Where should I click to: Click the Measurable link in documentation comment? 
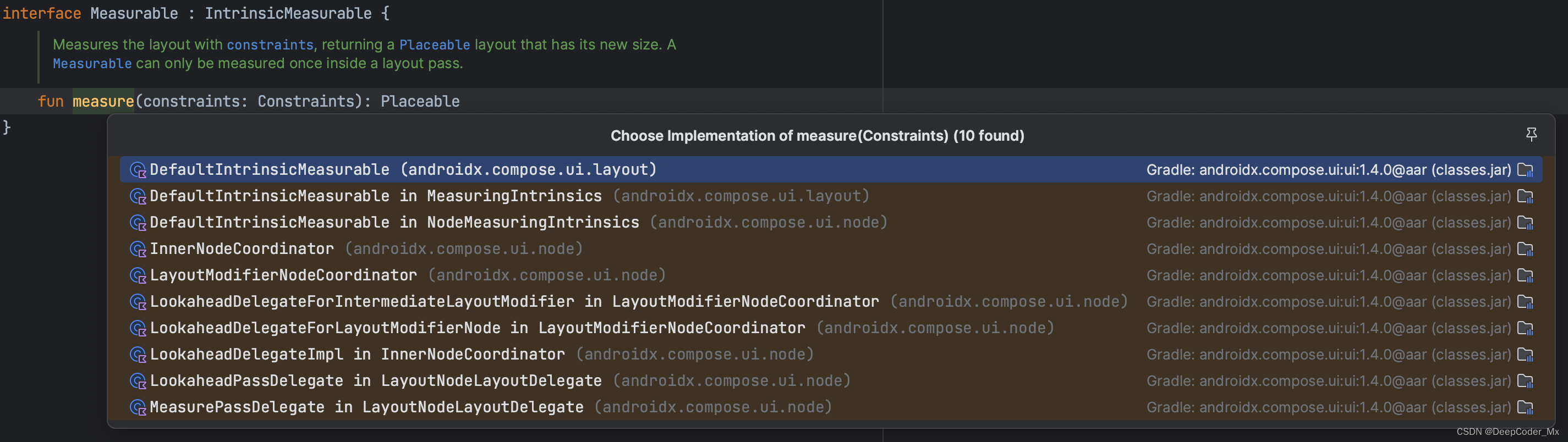click(92, 63)
